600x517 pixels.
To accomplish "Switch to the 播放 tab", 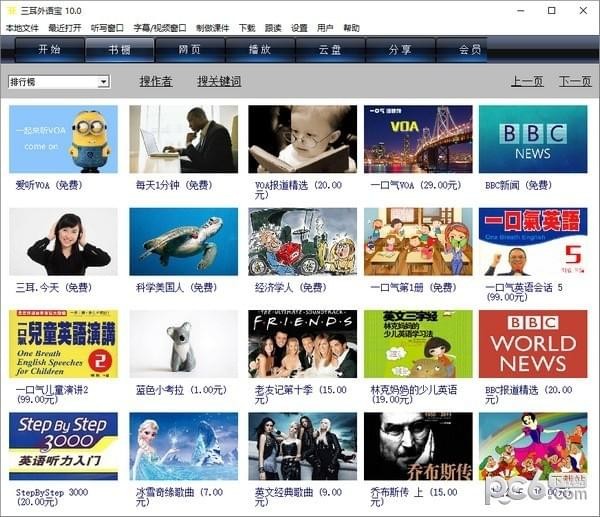I will [260, 50].
